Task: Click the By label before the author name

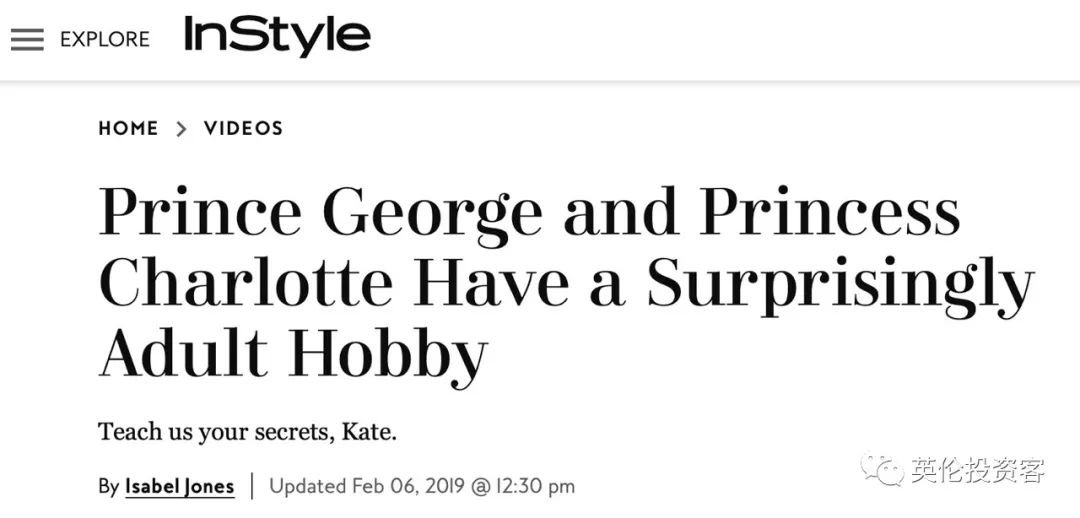Action: point(108,487)
